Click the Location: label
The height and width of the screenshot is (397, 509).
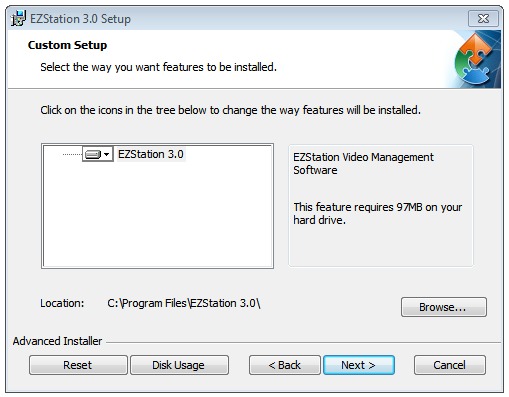(62, 303)
